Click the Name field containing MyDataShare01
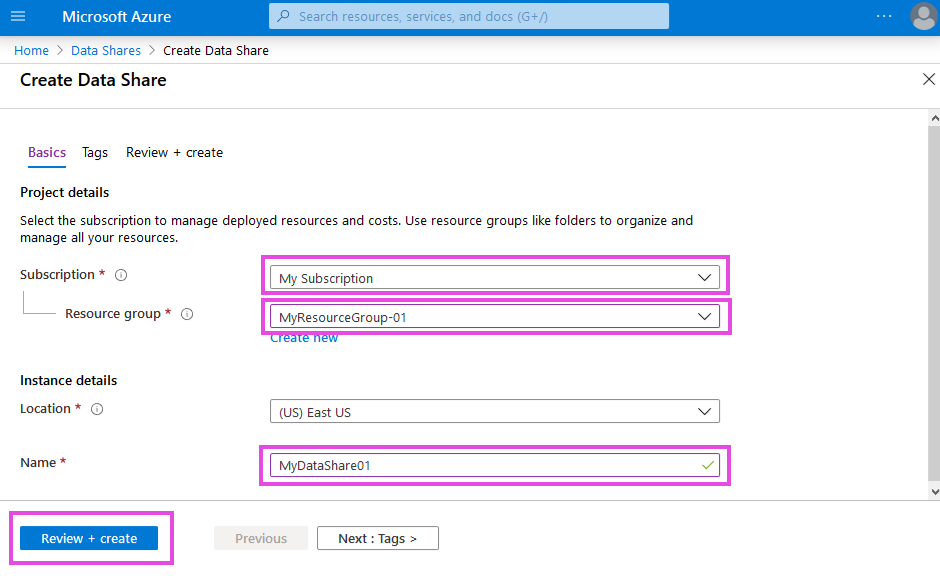Screen dimensions: 940x581 pyautogui.click(x=495, y=465)
